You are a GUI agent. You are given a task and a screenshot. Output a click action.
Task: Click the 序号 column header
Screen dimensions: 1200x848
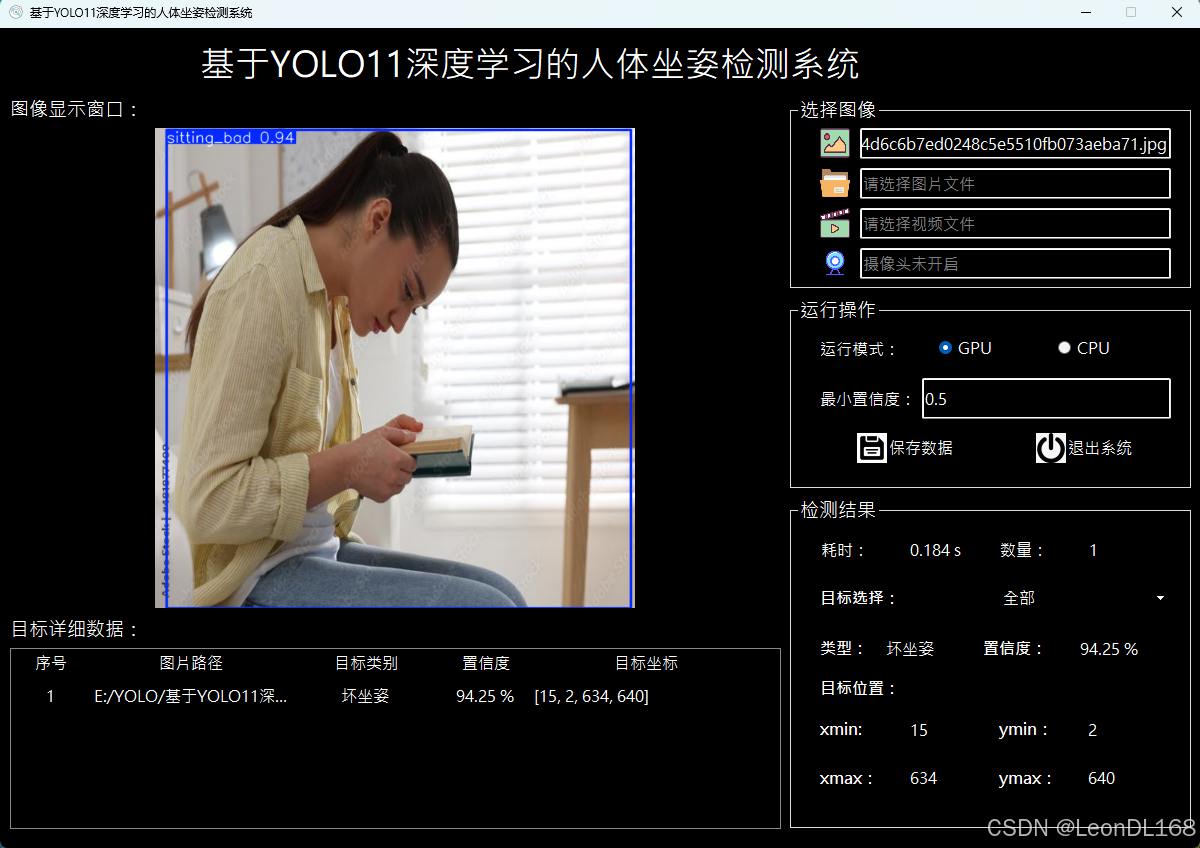coord(51,663)
